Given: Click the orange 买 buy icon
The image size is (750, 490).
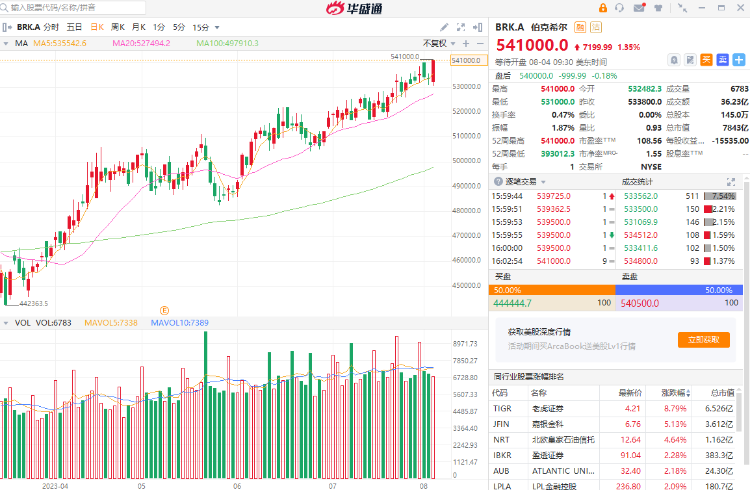Looking at the screenshot, I should (x=706, y=60).
